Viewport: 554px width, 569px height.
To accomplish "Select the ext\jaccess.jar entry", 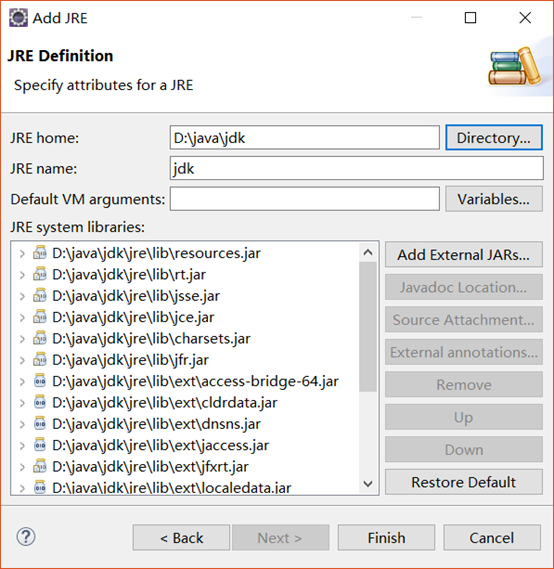I will [161, 446].
